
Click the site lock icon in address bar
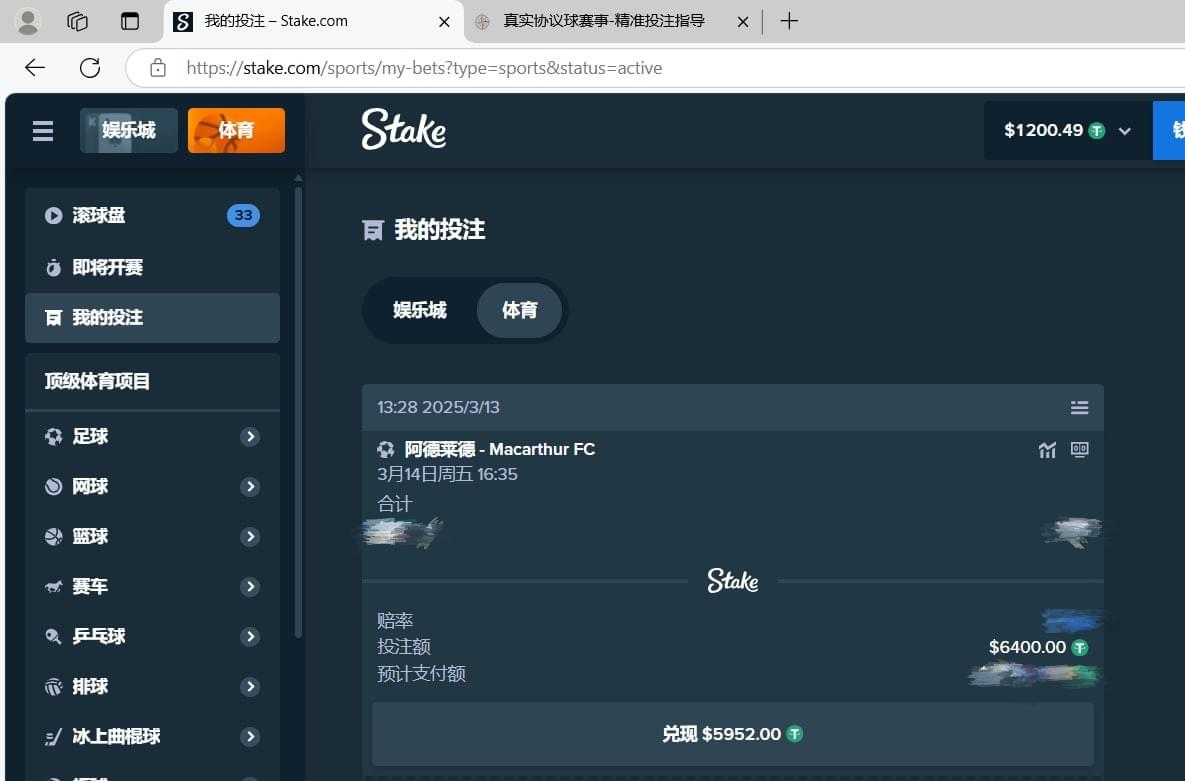tap(158, 68)
